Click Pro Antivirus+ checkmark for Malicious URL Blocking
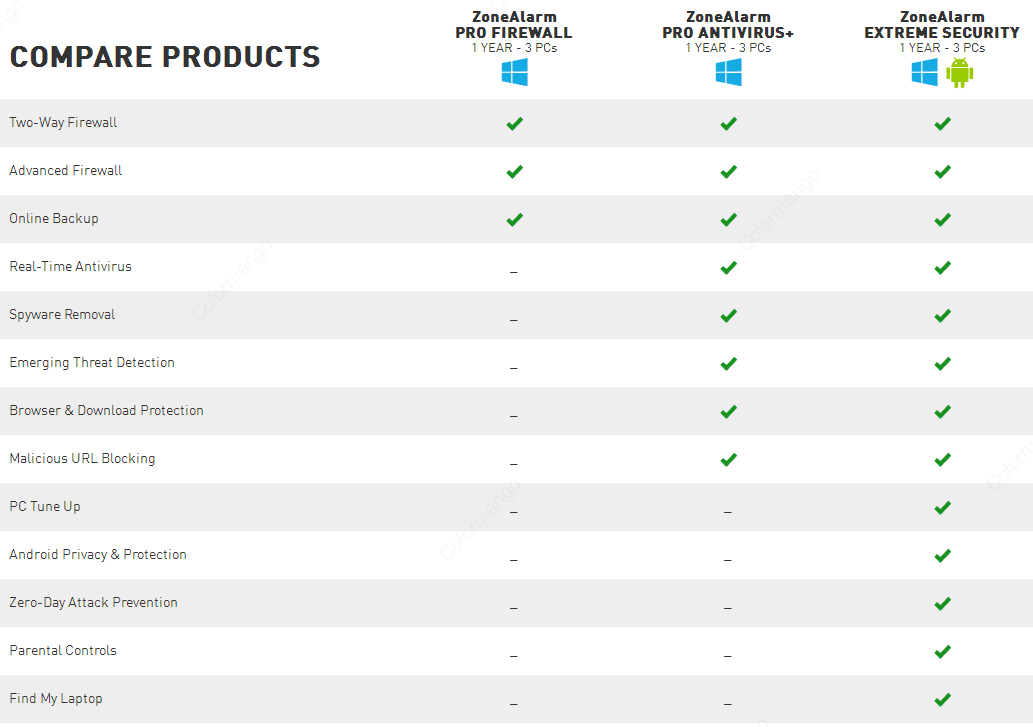This screenshot has height=727, width=1033. click(x=729, y=460)
